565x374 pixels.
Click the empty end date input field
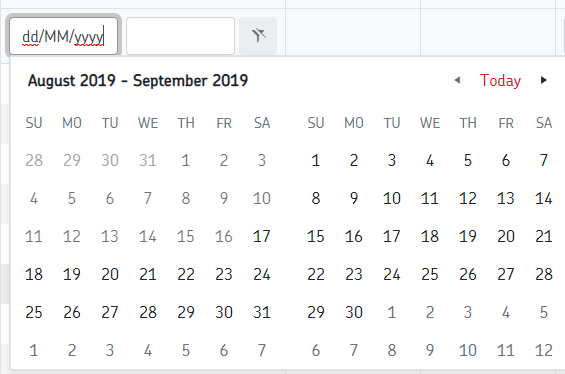(x=181, y=36)
